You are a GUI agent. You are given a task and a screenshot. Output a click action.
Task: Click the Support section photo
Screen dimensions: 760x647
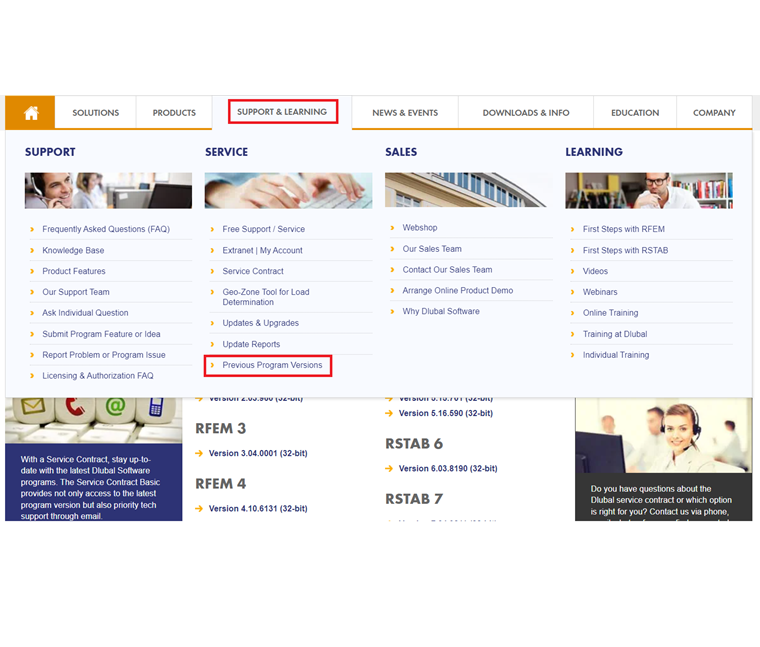(x=108, y=190)
